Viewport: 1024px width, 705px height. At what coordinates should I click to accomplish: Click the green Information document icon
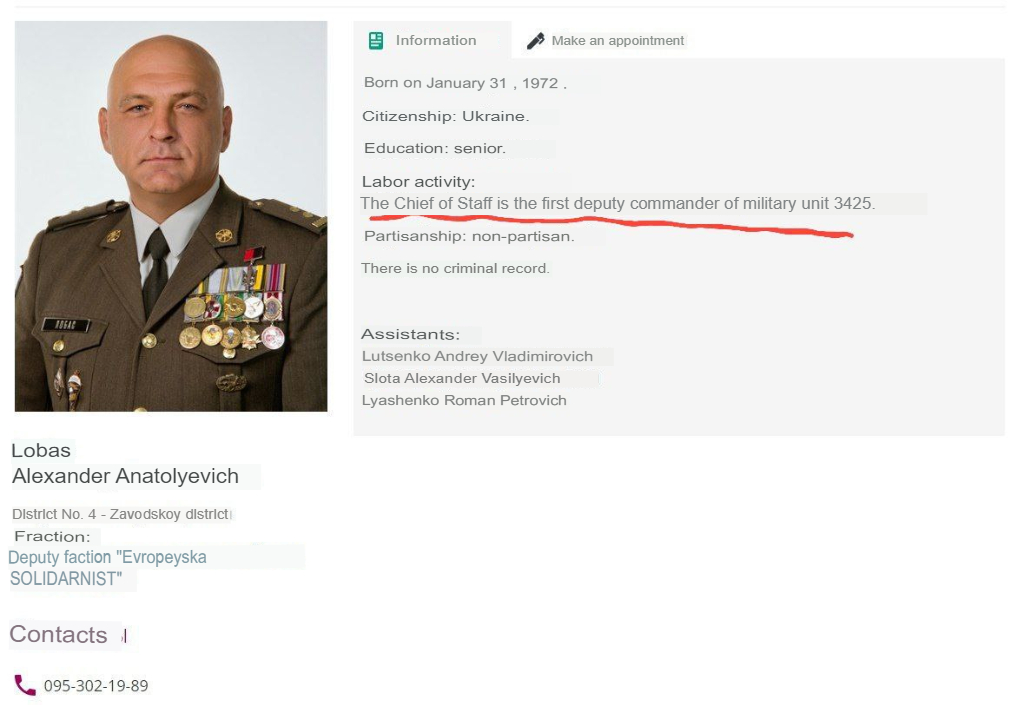pos(376,40)
